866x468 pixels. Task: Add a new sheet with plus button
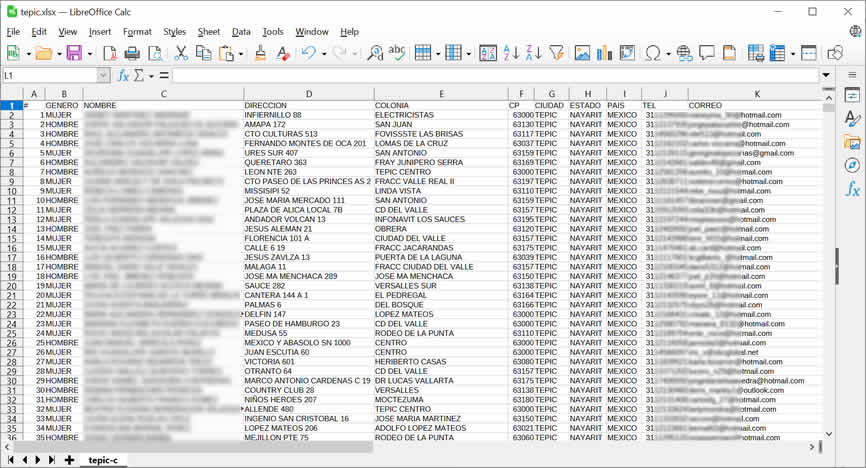click(x=69, y=460)
